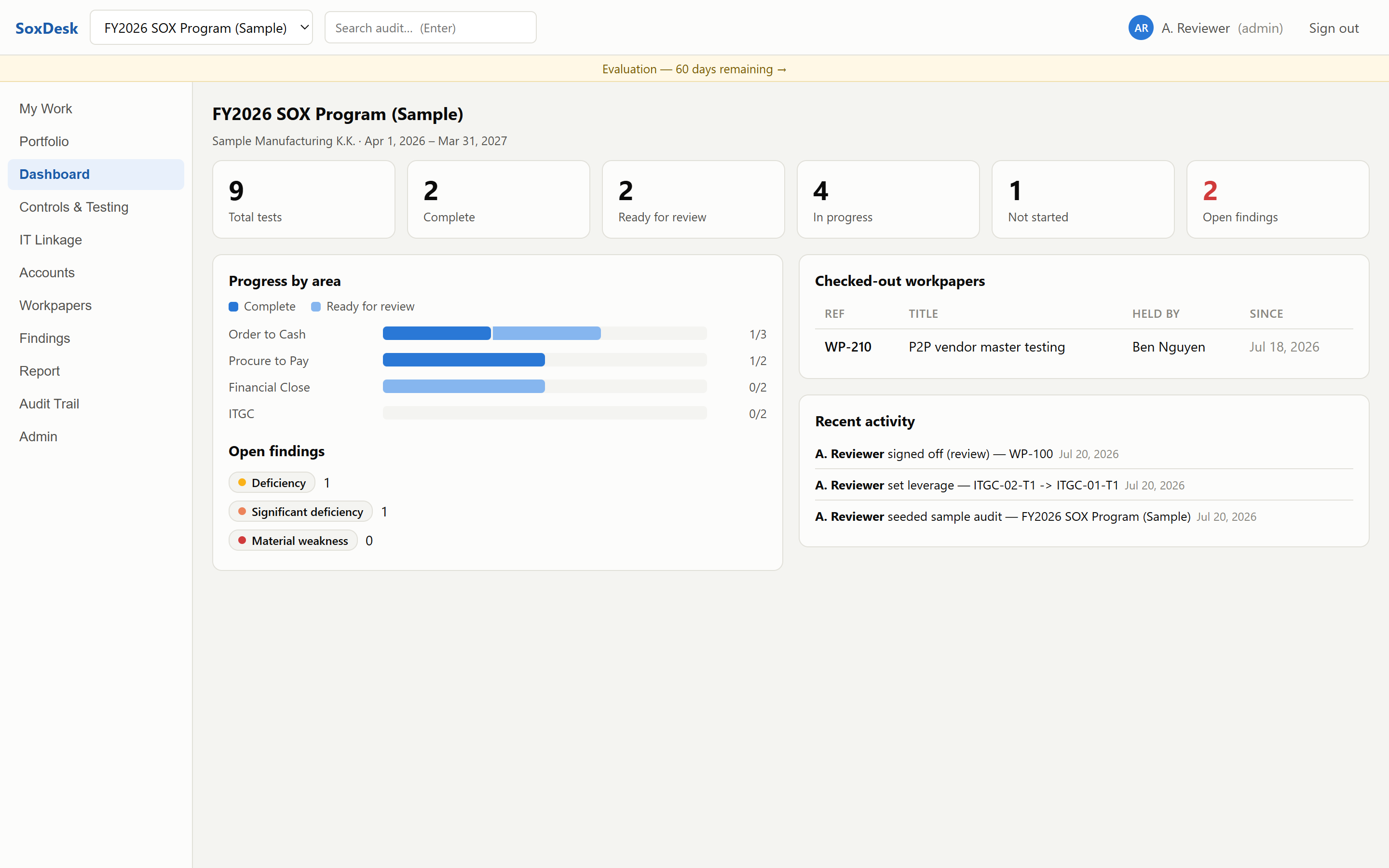Image resolution: width=1389 pixels, height=868 pixels.
Task: Navigate to IT Linkage
Action: pyautogui.click(x=96, y=239)
